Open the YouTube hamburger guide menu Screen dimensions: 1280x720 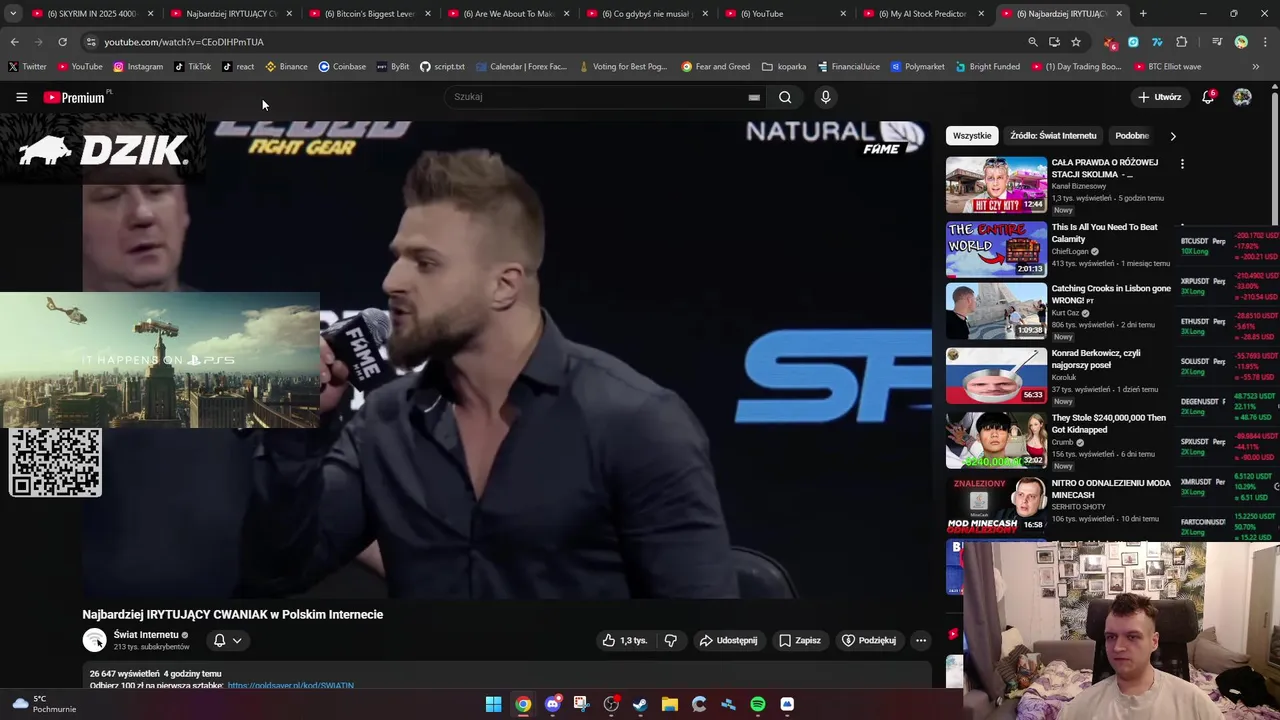[x=21, y=97]
